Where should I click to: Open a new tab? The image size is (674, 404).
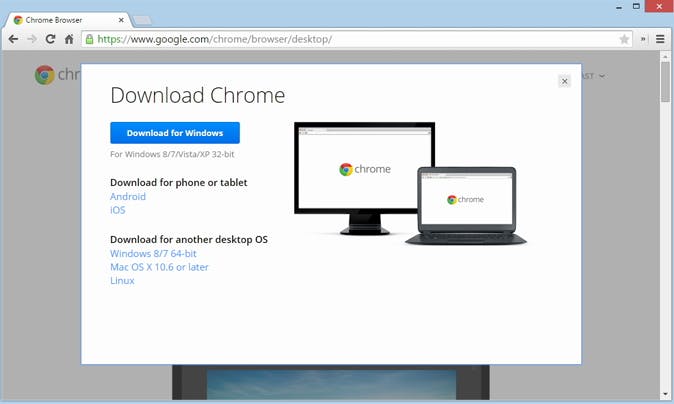[142, 20]
